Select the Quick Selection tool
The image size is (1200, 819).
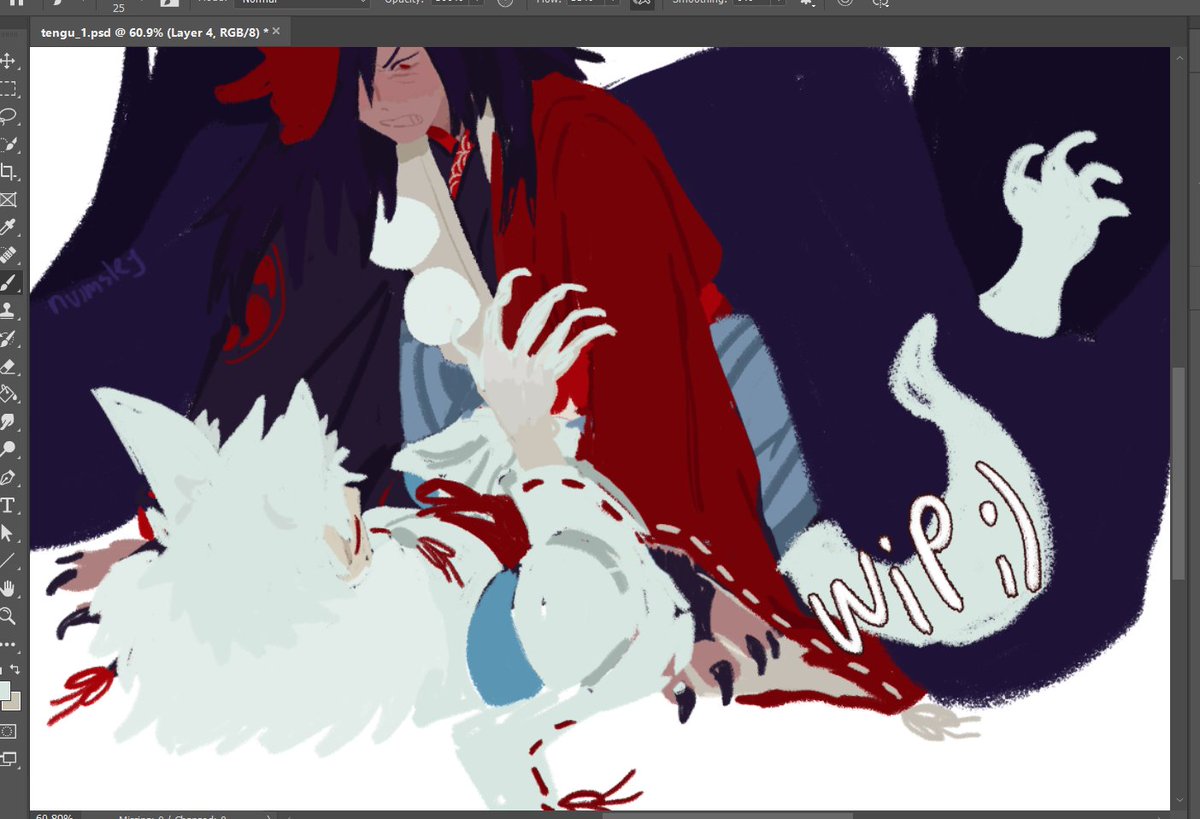[x=9, y=144]
